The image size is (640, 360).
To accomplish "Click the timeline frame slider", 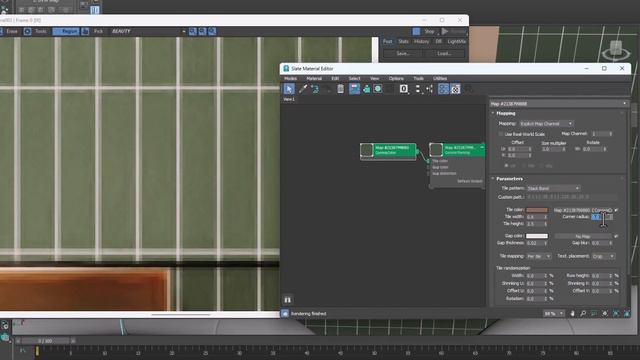I will [45, 341].
